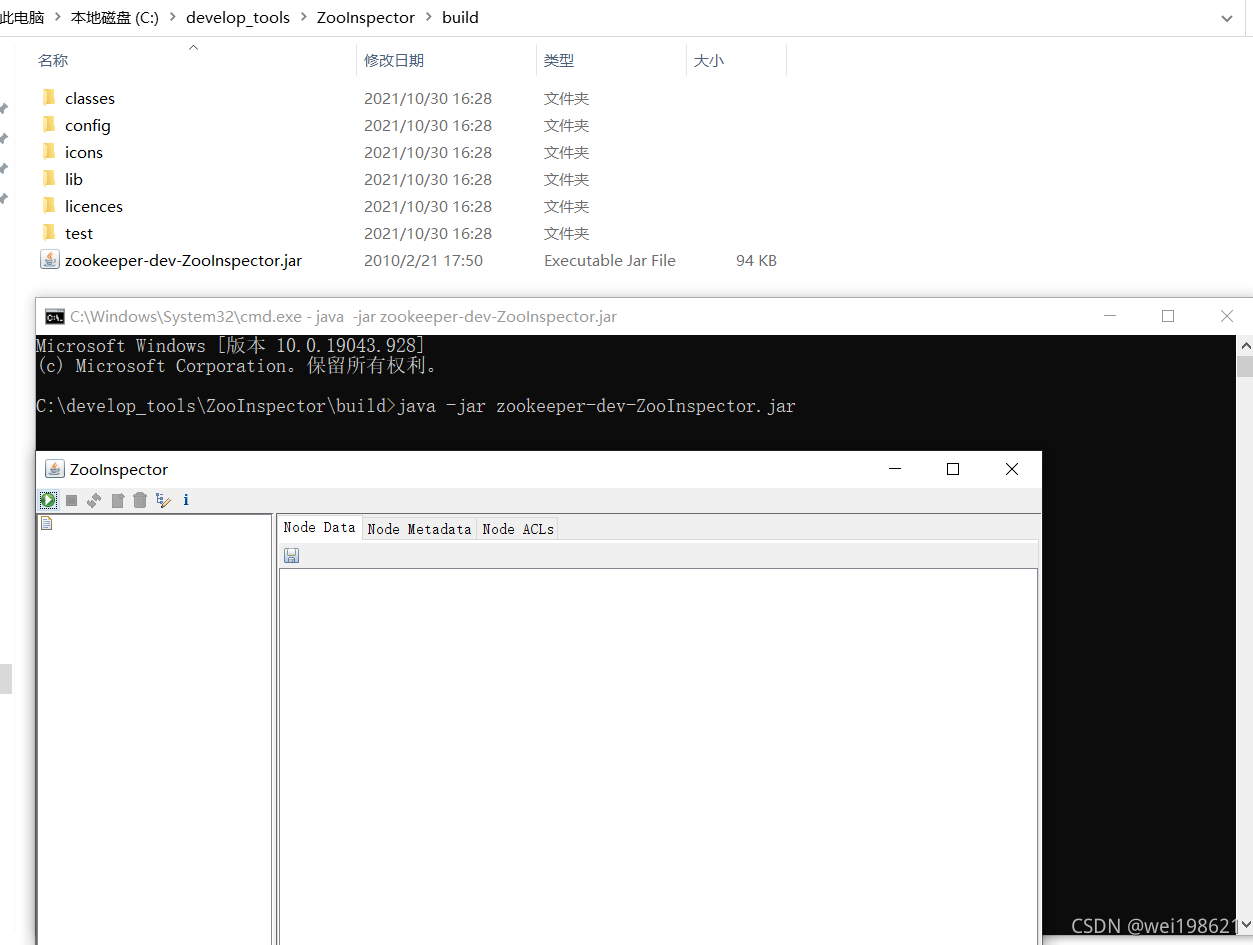Select the licences folder
Image resolution: width=1253 pixels, height=945 pixels.
(x=94, y=206)
